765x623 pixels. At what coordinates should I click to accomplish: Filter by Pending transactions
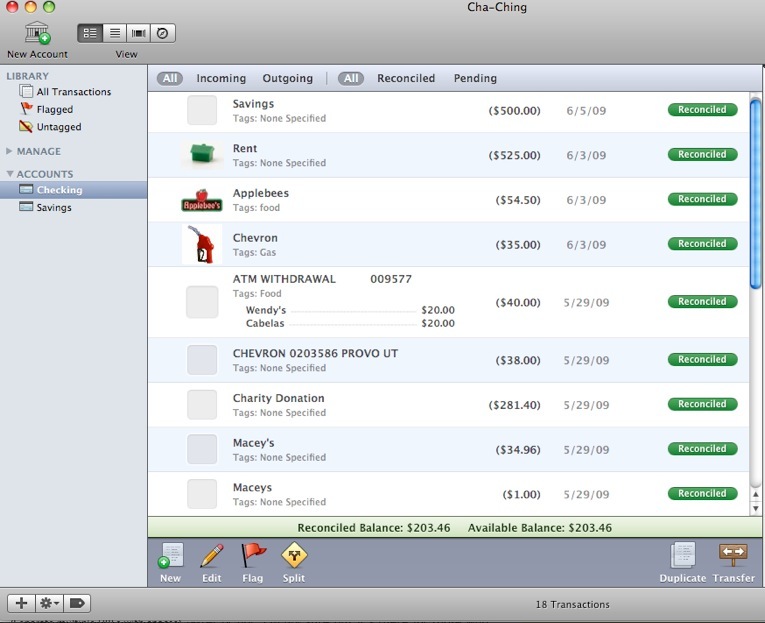coord(475,78)
